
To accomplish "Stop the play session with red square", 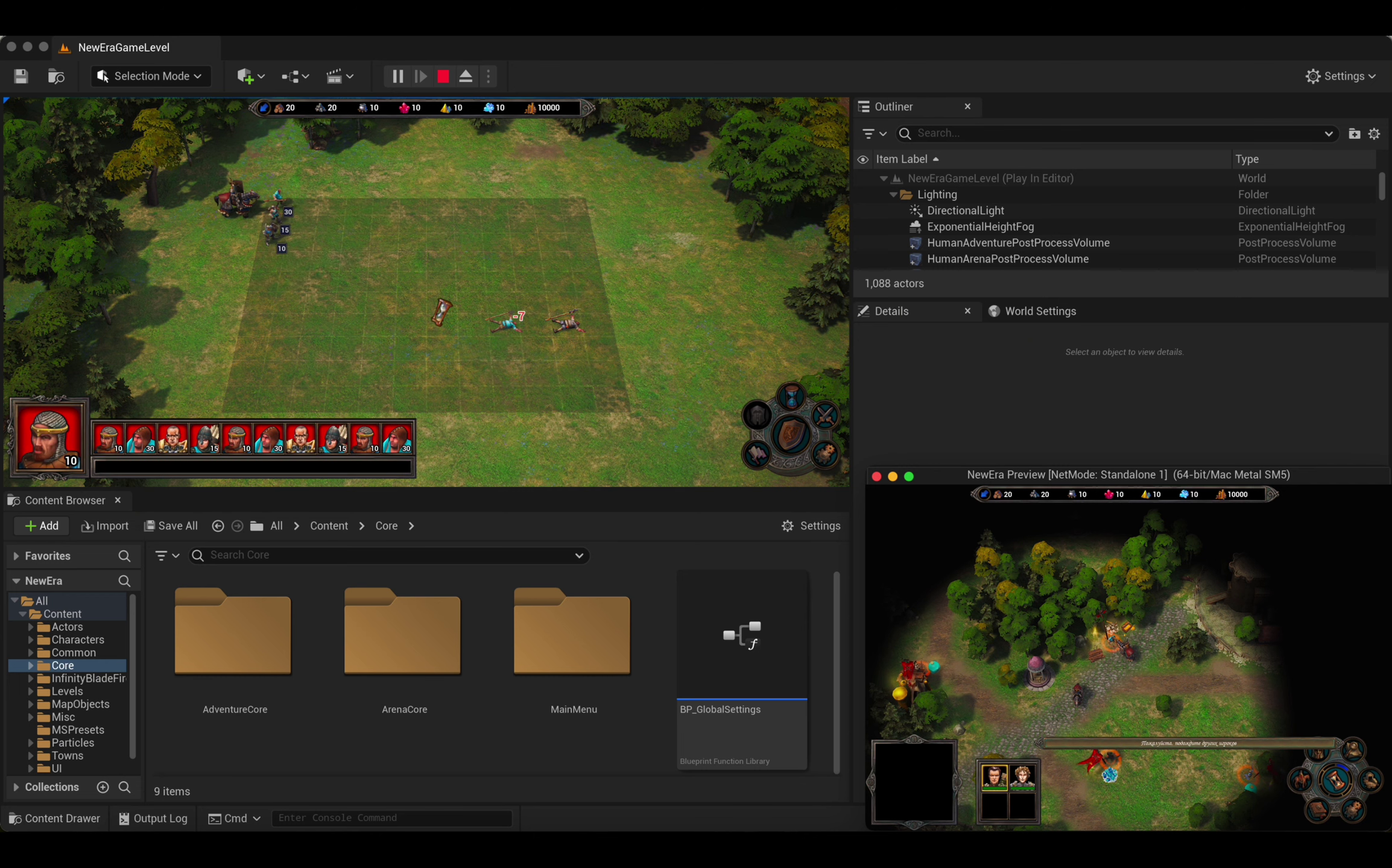I will coord(443,77).
